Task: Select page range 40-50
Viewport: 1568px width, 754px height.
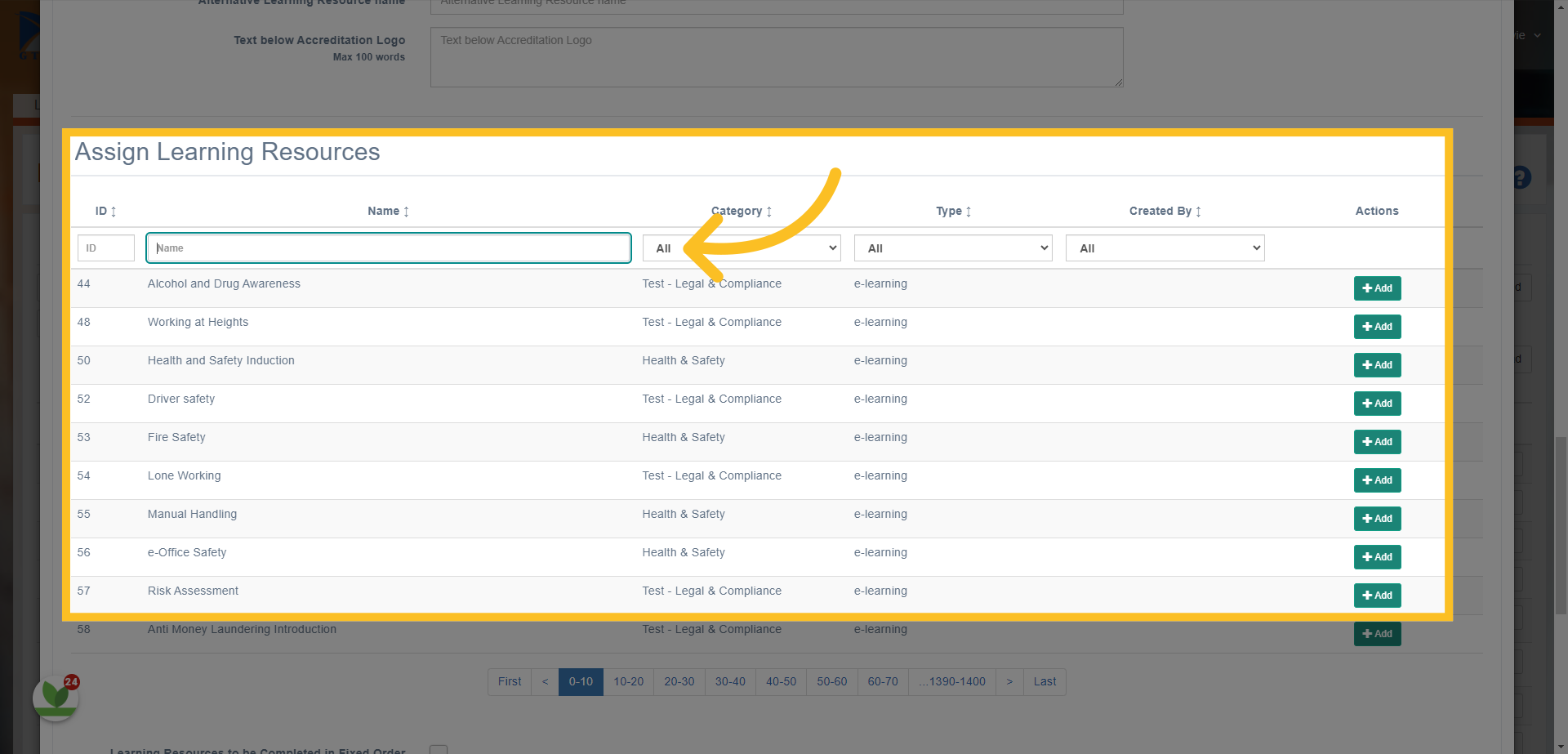Action: (781, 682)
